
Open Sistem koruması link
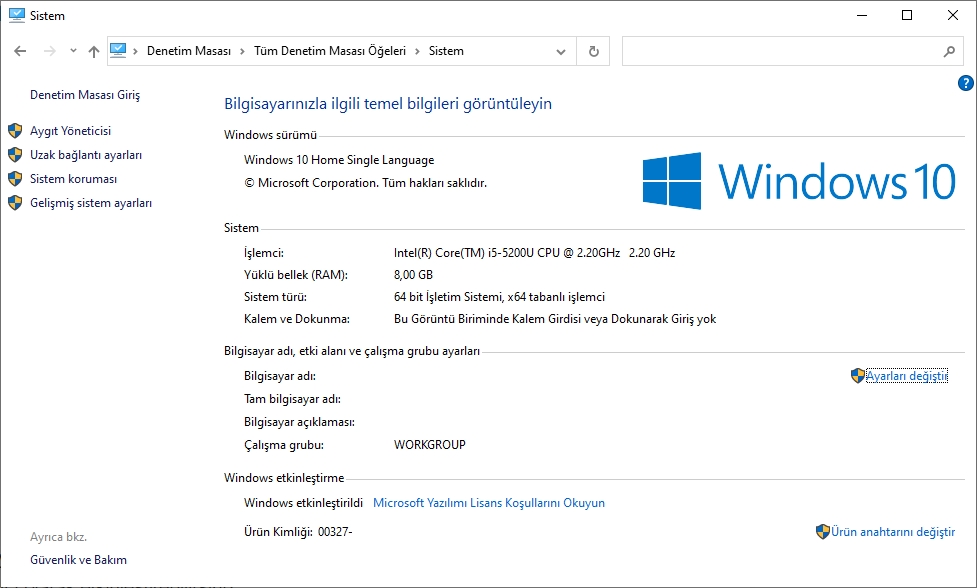point(74,179)
